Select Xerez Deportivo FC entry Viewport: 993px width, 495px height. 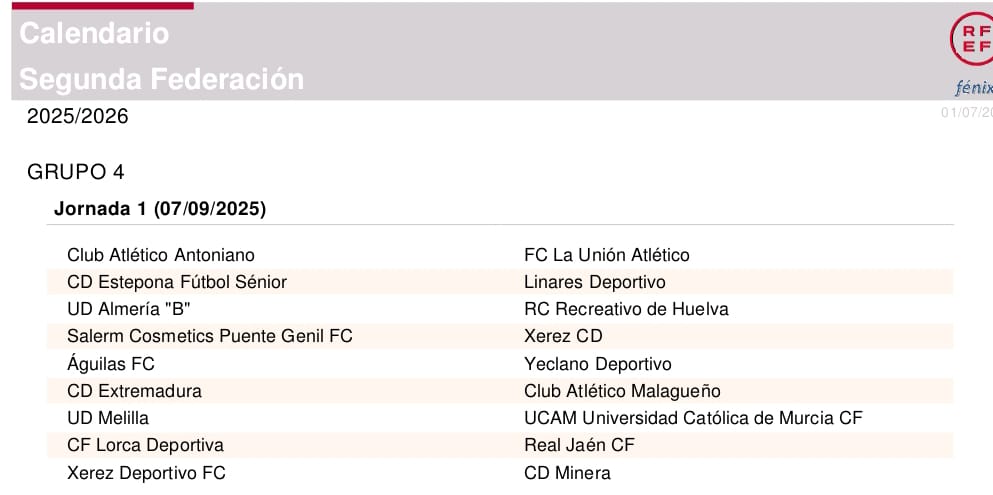coord(146,473)
